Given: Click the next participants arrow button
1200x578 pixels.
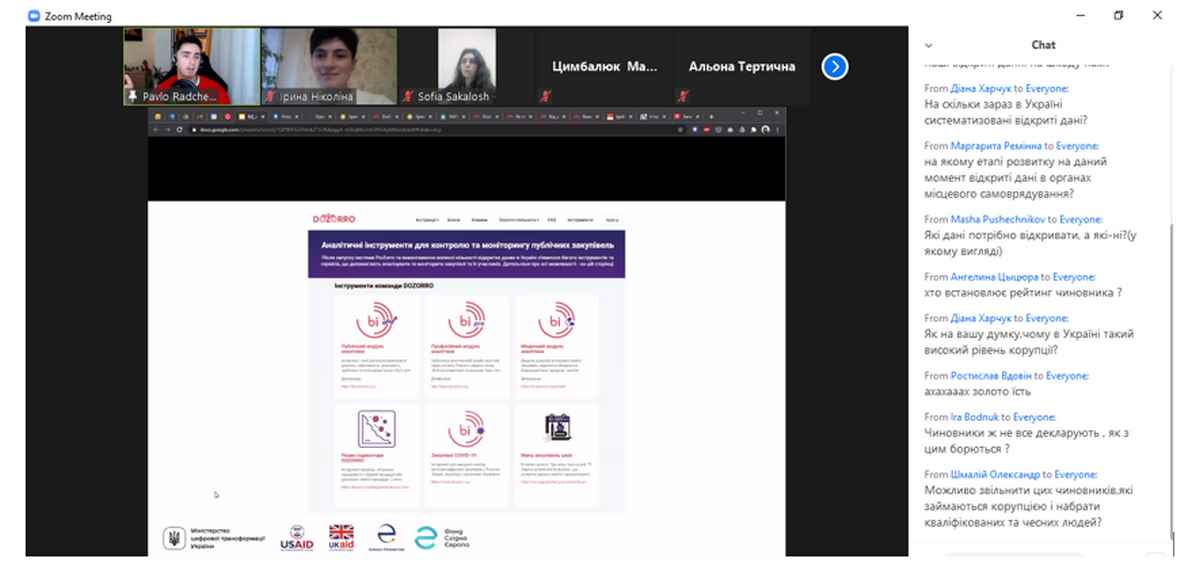Looking at the screenshot, I should click(x=835, y=67).
